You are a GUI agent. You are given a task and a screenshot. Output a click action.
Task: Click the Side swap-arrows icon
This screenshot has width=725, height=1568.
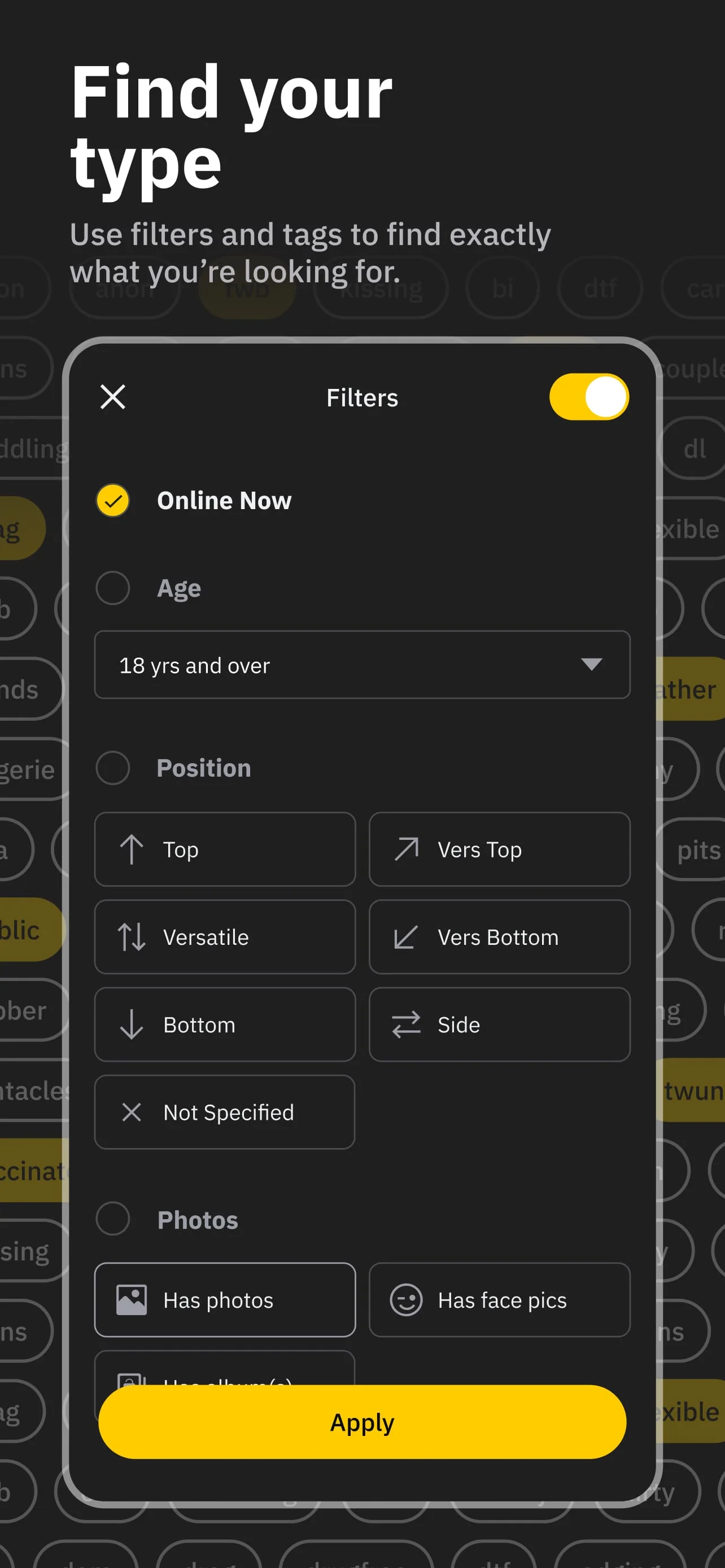pyautogui.click(x=406, y=1024)
